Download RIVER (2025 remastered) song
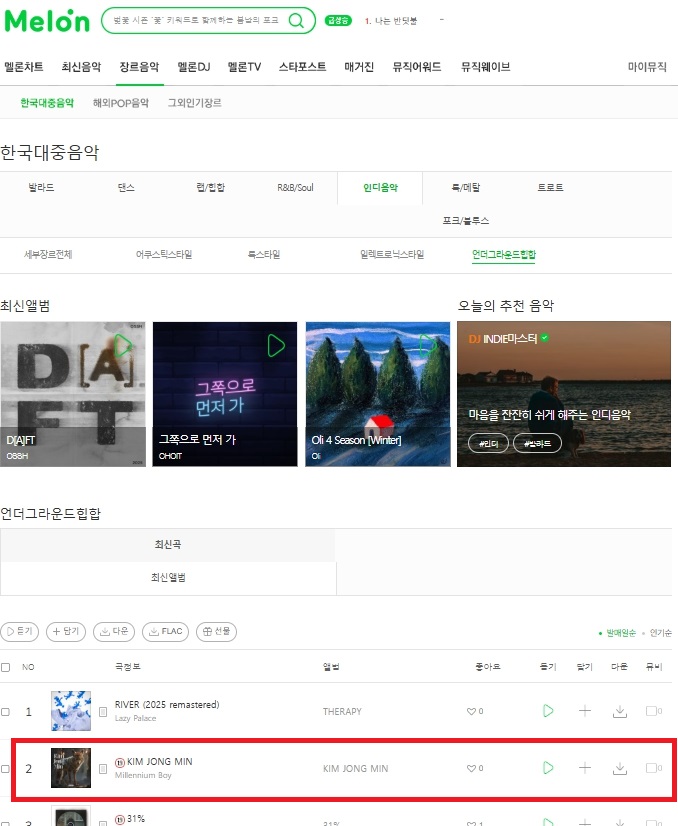678x826 pixels. [620, 711]
